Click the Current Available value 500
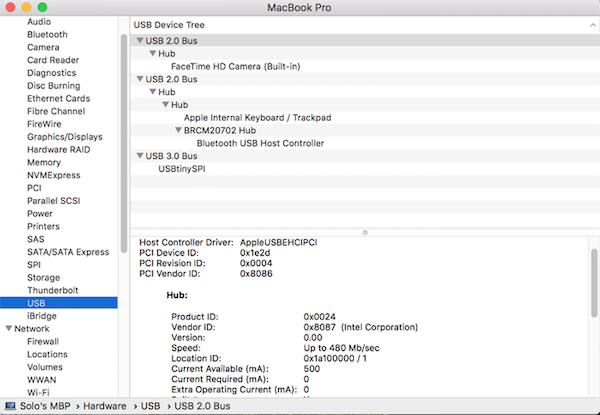 pos(311,369)
